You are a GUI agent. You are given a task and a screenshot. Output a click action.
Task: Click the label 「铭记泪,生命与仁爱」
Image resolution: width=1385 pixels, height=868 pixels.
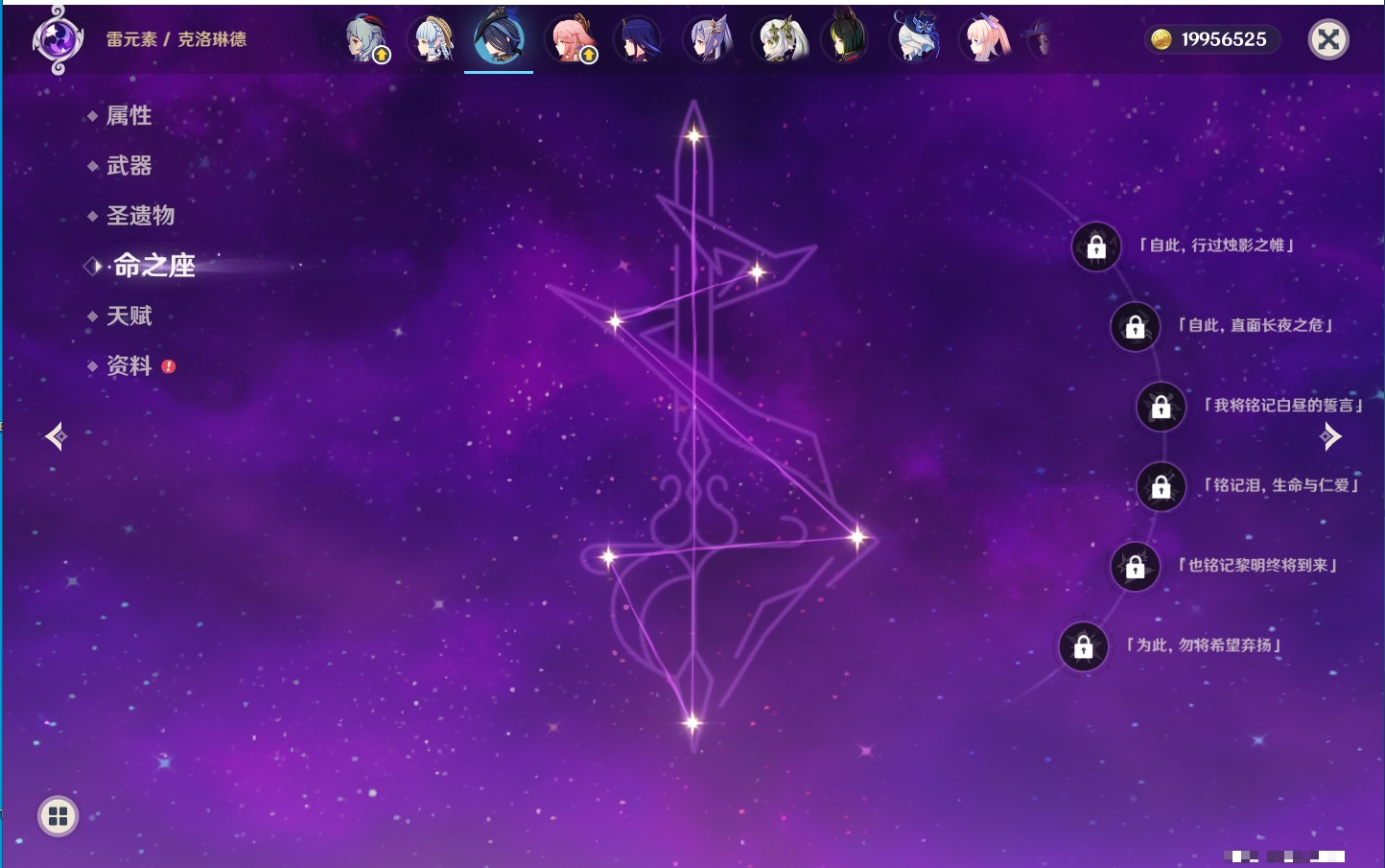[1281, 485]
